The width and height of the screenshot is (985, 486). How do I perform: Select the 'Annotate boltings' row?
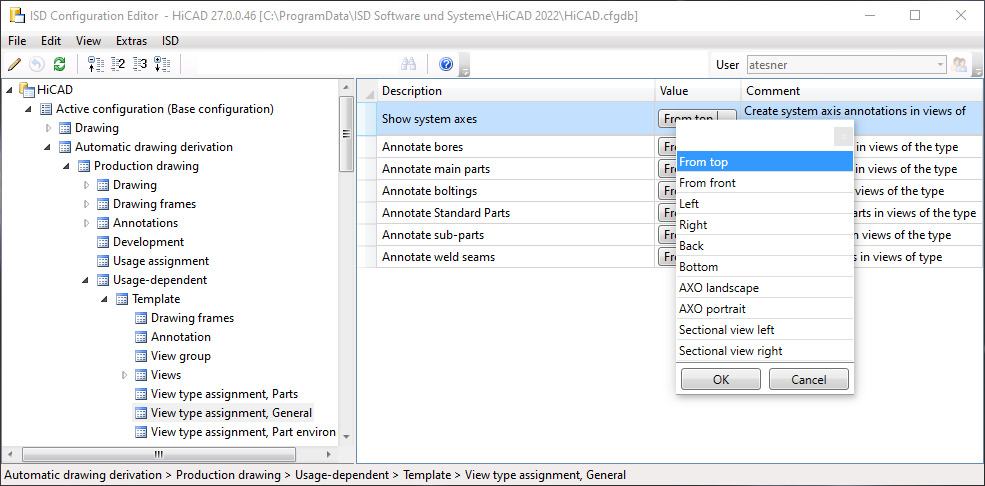[515, 191]
